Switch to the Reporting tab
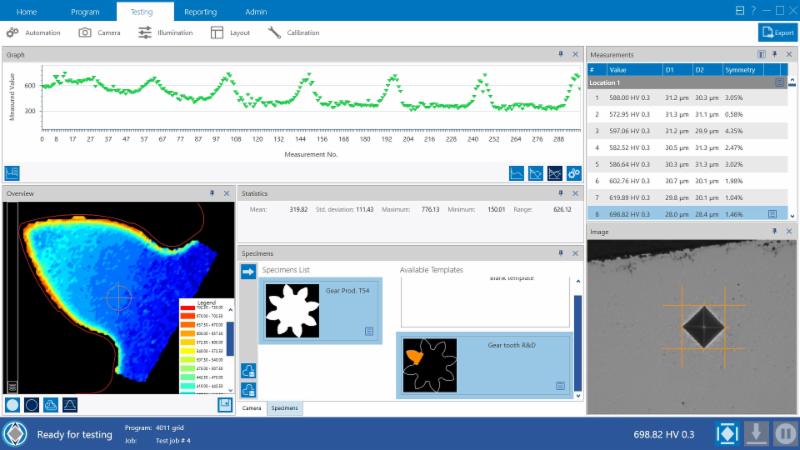800x450 pixels. pos(201,12)
